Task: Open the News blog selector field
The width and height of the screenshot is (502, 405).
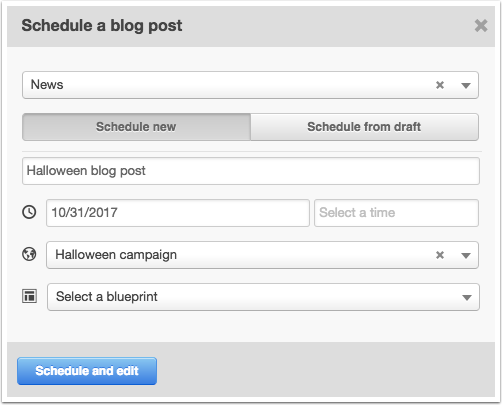Action: click(250, 85)
